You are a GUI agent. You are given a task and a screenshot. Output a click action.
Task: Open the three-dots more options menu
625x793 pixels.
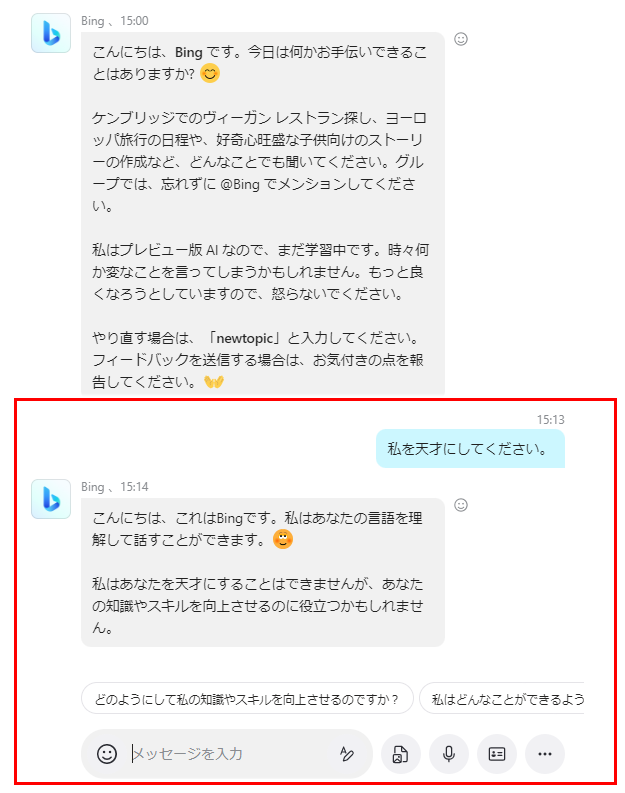[545, 754]
